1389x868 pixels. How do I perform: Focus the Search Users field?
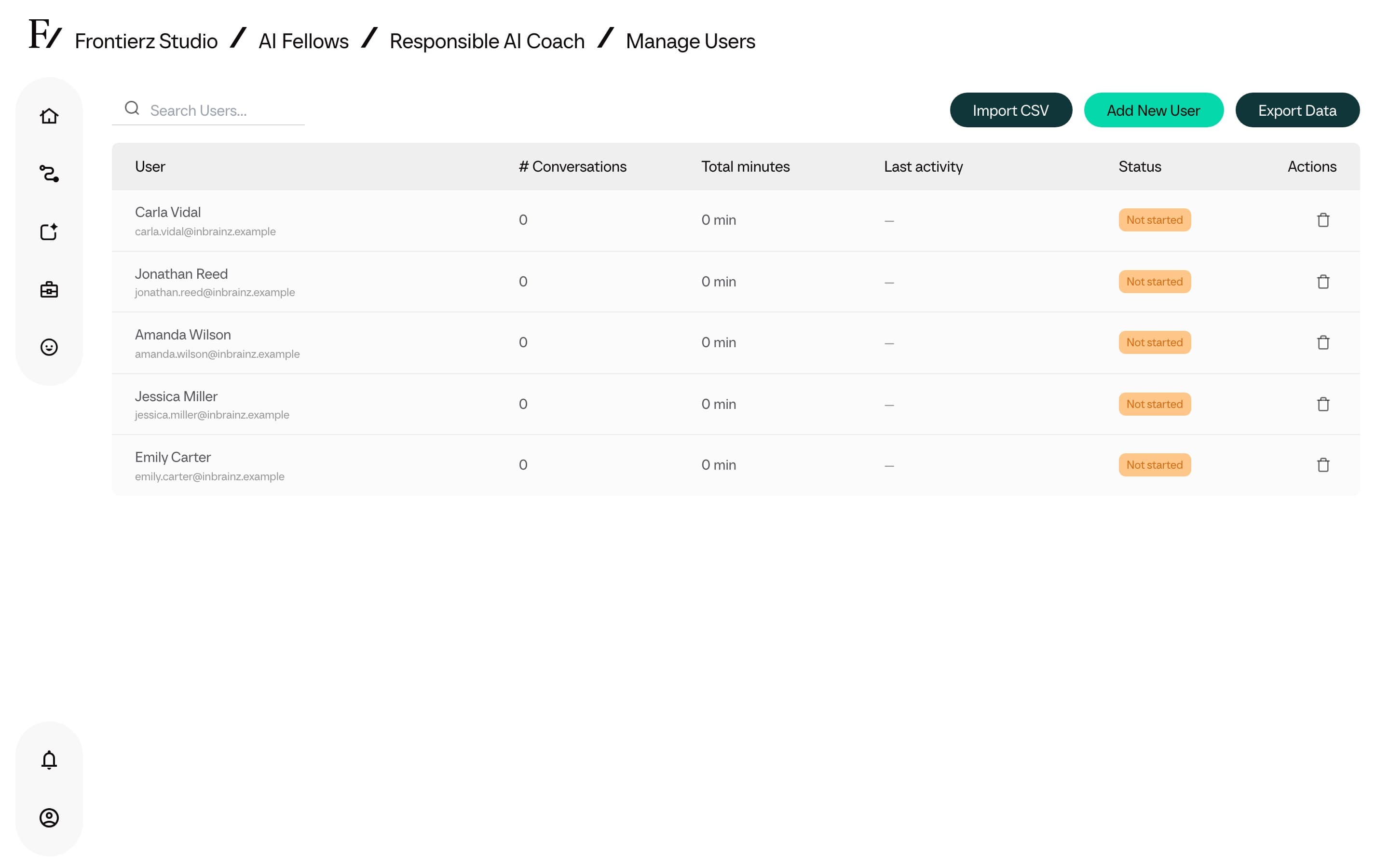(x=208, y=109)
